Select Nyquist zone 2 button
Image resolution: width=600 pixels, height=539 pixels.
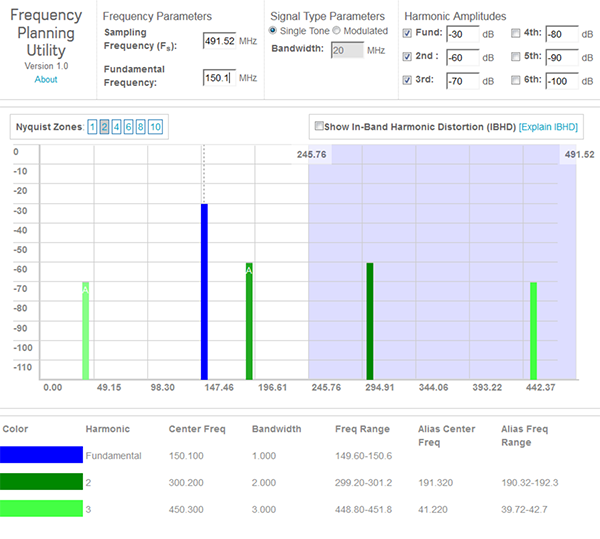tap(104, 127)
